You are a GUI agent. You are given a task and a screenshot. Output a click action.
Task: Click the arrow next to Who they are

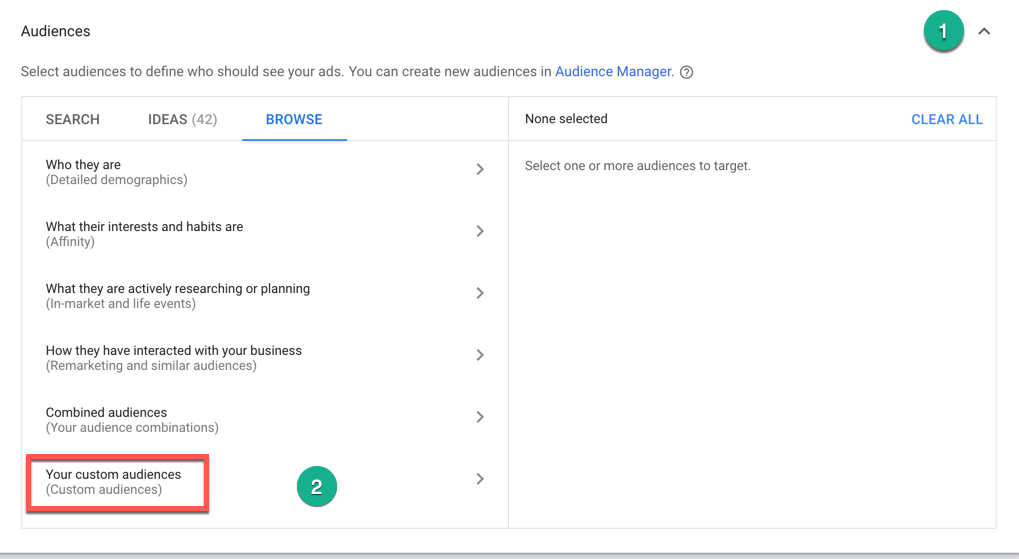480,170
